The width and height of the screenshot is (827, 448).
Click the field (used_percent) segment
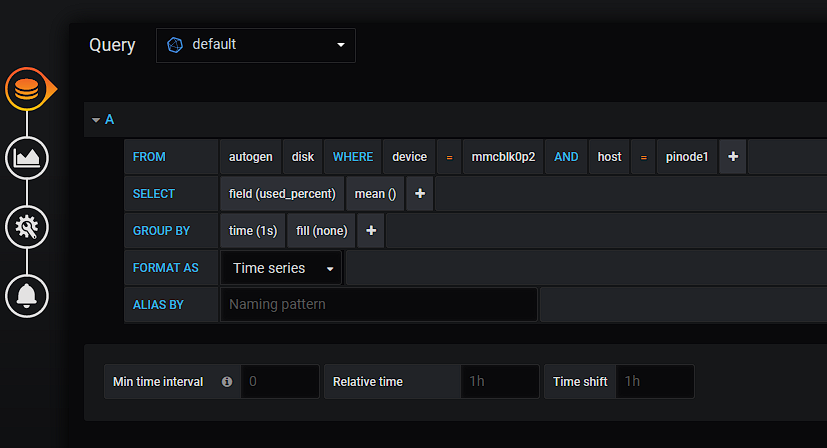(283, 194)
